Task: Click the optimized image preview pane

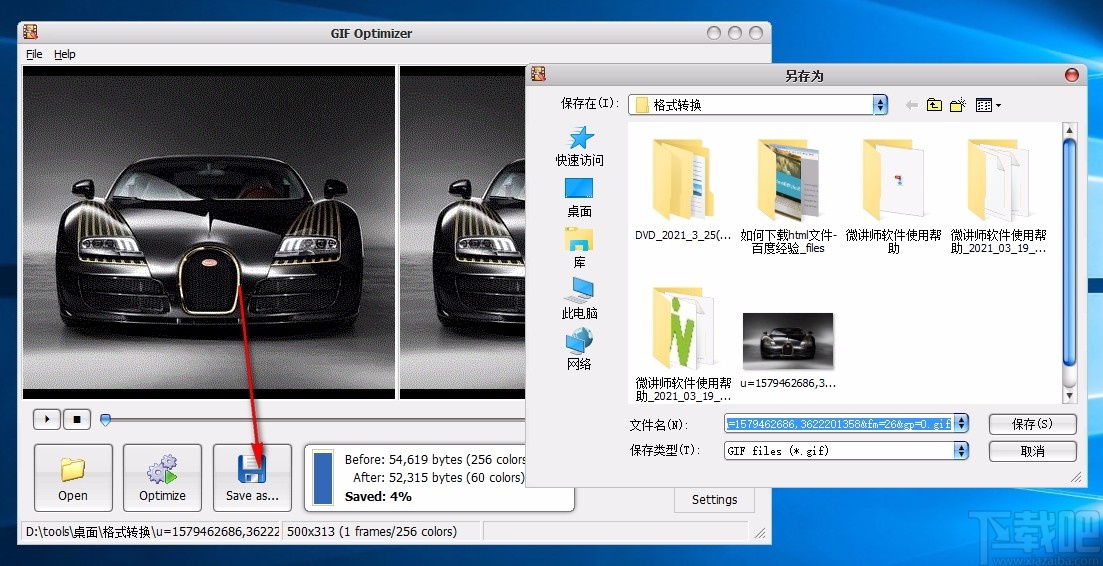Action: point(463,233)
